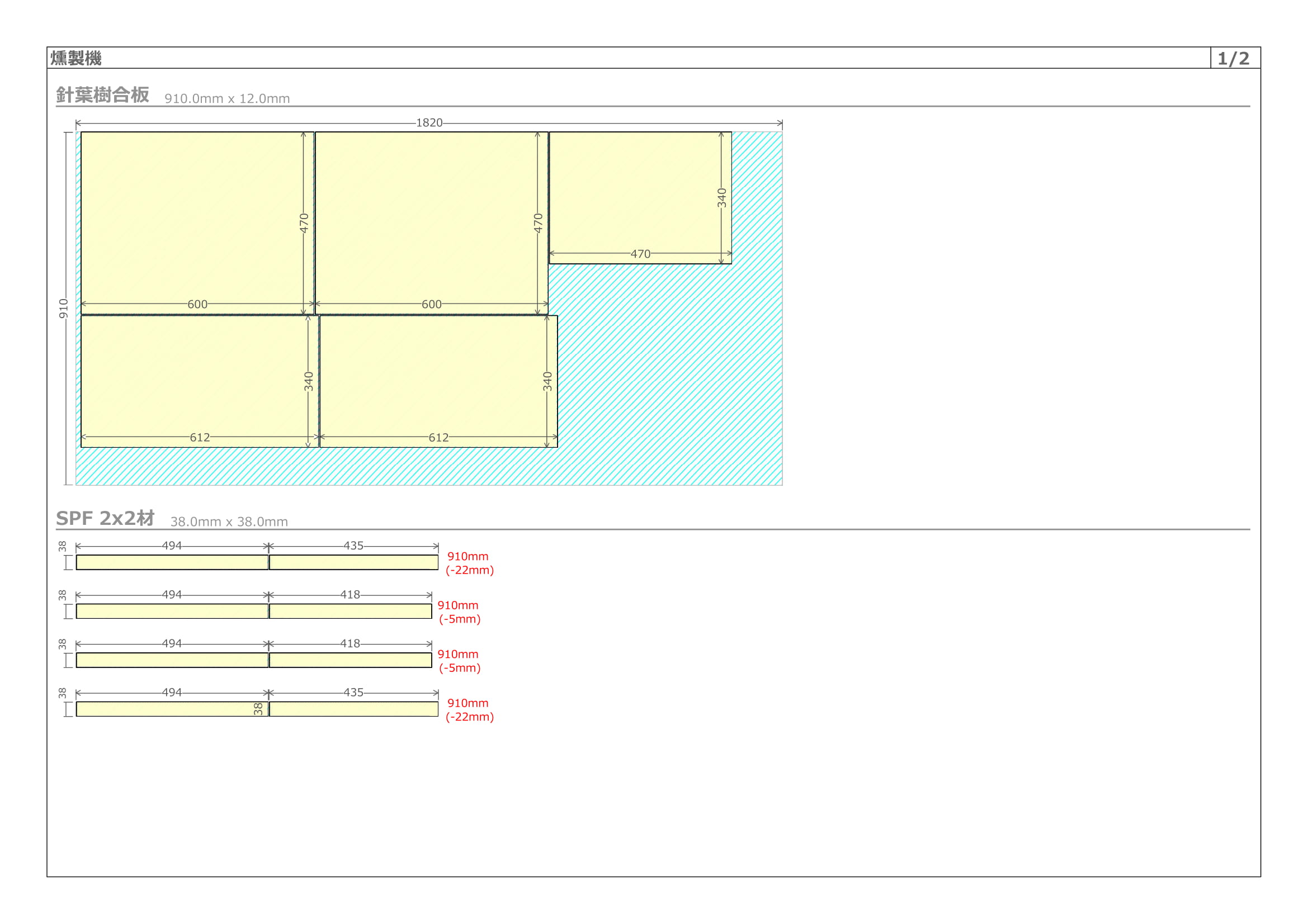Image resolution: width=1308 pixels, height=924 pixels.
Task: Select the 418 piece in second lumber row
Action: click(x=351, y=612)
